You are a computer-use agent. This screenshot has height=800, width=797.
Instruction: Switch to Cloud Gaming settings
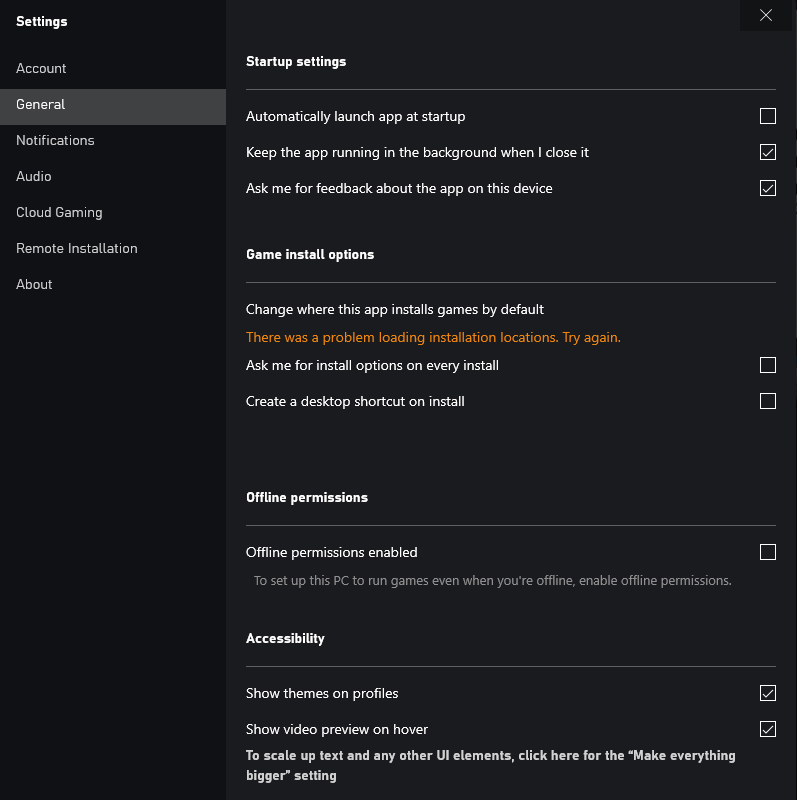pos(59,212)
